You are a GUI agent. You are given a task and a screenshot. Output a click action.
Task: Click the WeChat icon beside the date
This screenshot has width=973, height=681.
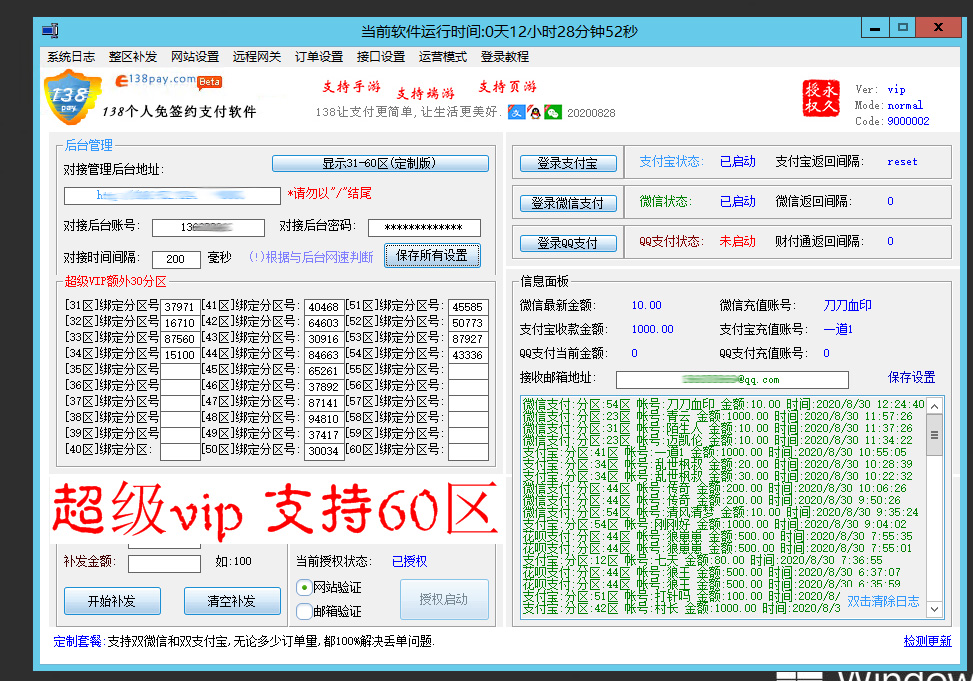[552, 112]
